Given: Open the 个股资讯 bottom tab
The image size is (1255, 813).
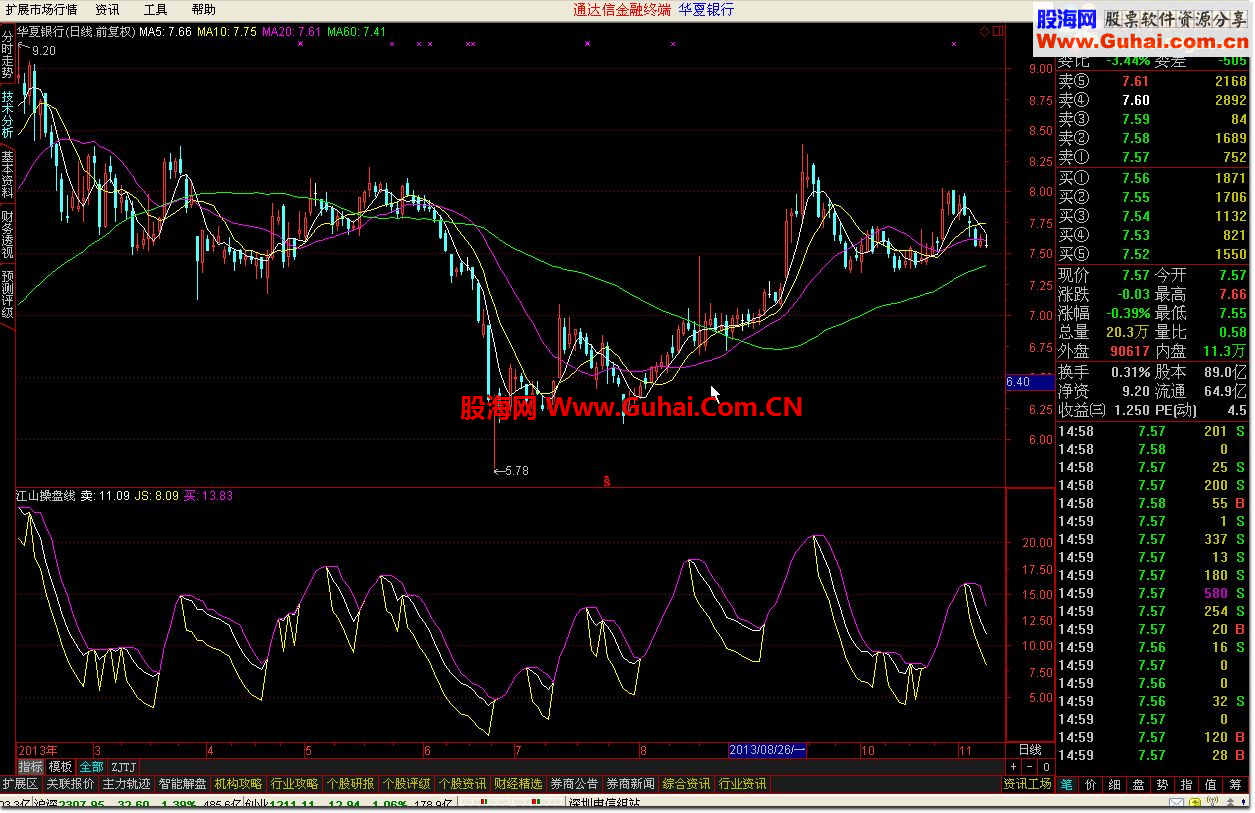Looking at the screenshot, I should pyautogui.click(x=463, y=784).
